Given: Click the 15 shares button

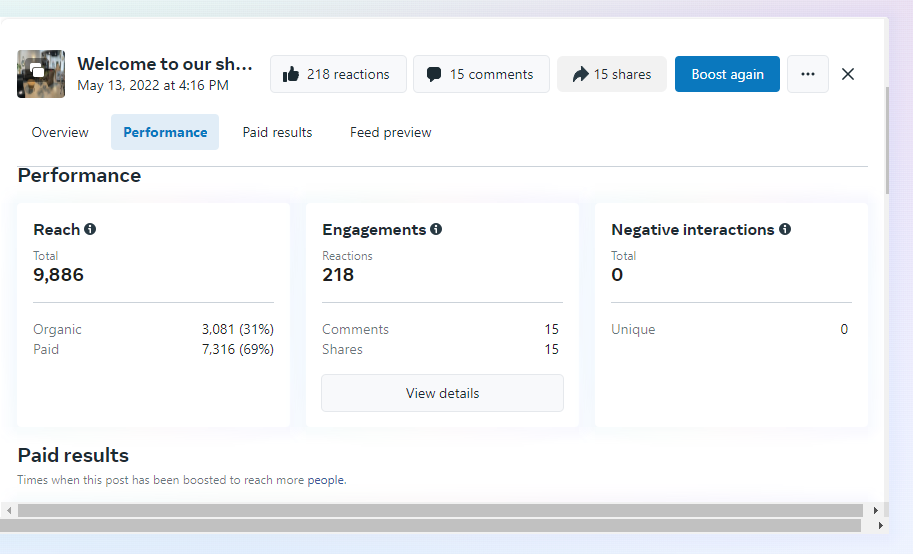Looking at the screenshot, I should coord(612,74).
